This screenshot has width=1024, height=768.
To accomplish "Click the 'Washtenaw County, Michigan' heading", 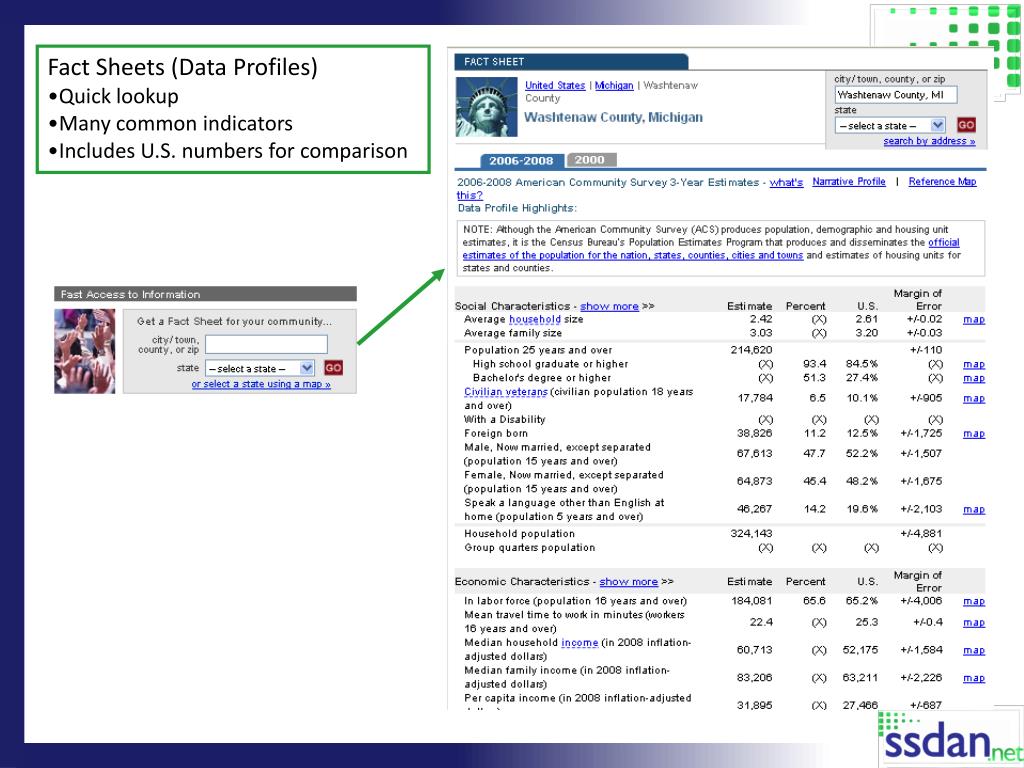I will (x=614, y=118).
